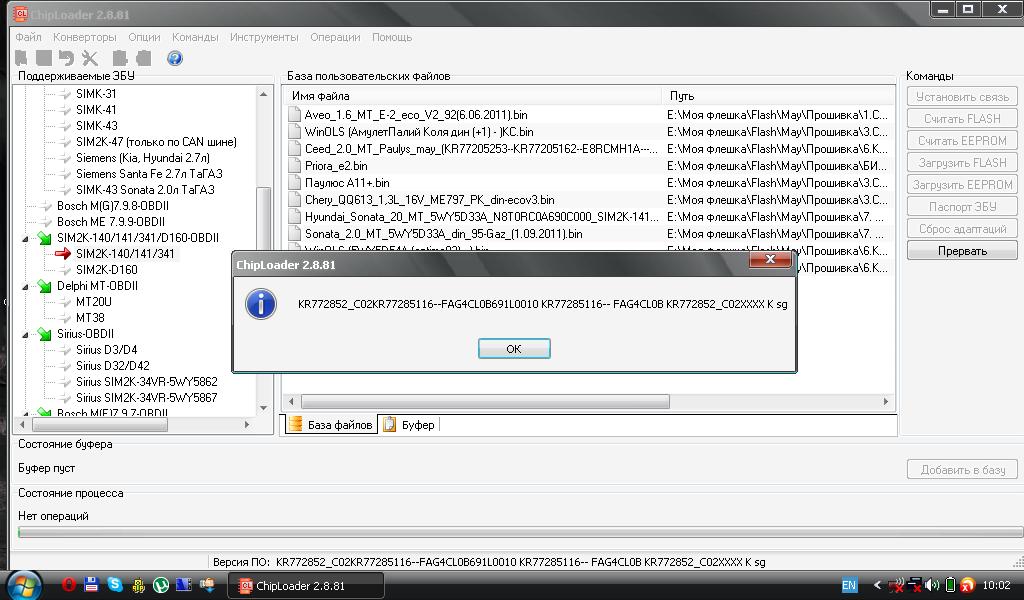Viewport: 1024px width, 600px height.
Task: Open Skype from the taskbar quick launch
Action: [x=114, y=585]
